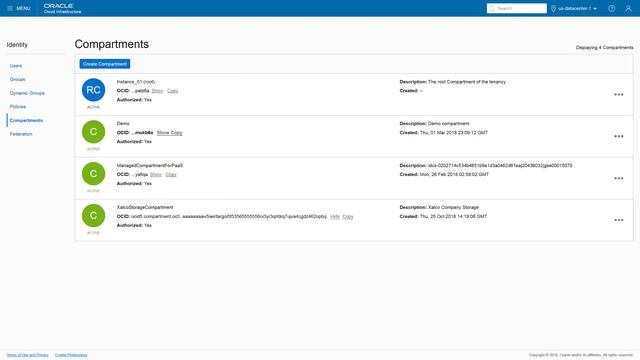This screenshot has width=640, height=360.
Task: Open actions menu for Demo compartment row
Action: (619, 136)
